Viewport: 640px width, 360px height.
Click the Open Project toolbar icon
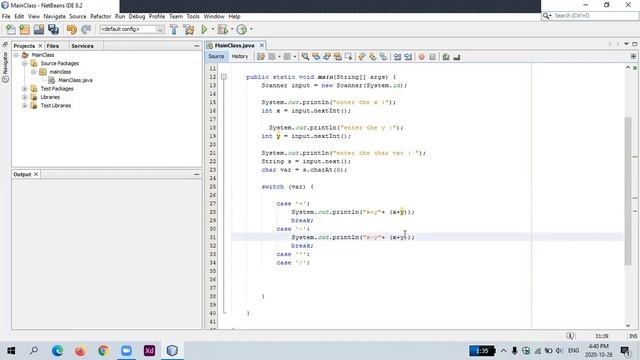(x=39, y=29)
